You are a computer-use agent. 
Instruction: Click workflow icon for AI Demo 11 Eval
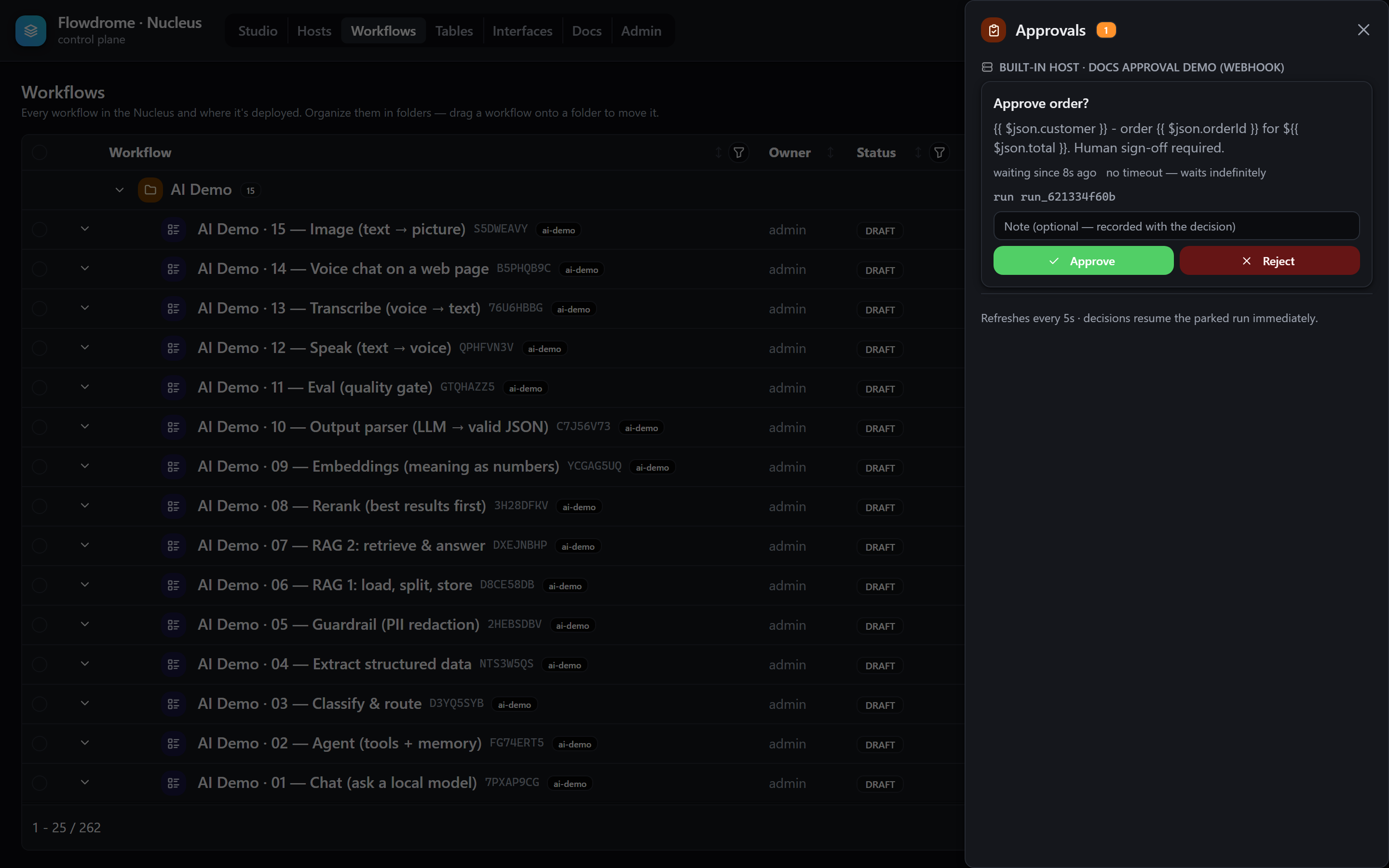pyautogui.click(x=173, y=388)
